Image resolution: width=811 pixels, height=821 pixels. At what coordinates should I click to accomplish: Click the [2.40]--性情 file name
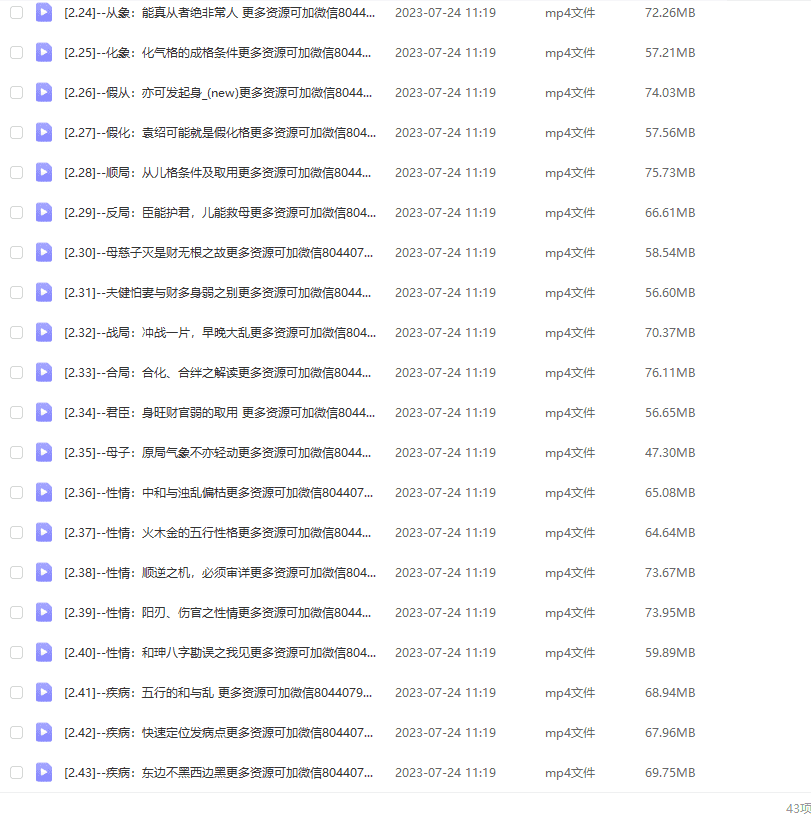pos(220,652)
